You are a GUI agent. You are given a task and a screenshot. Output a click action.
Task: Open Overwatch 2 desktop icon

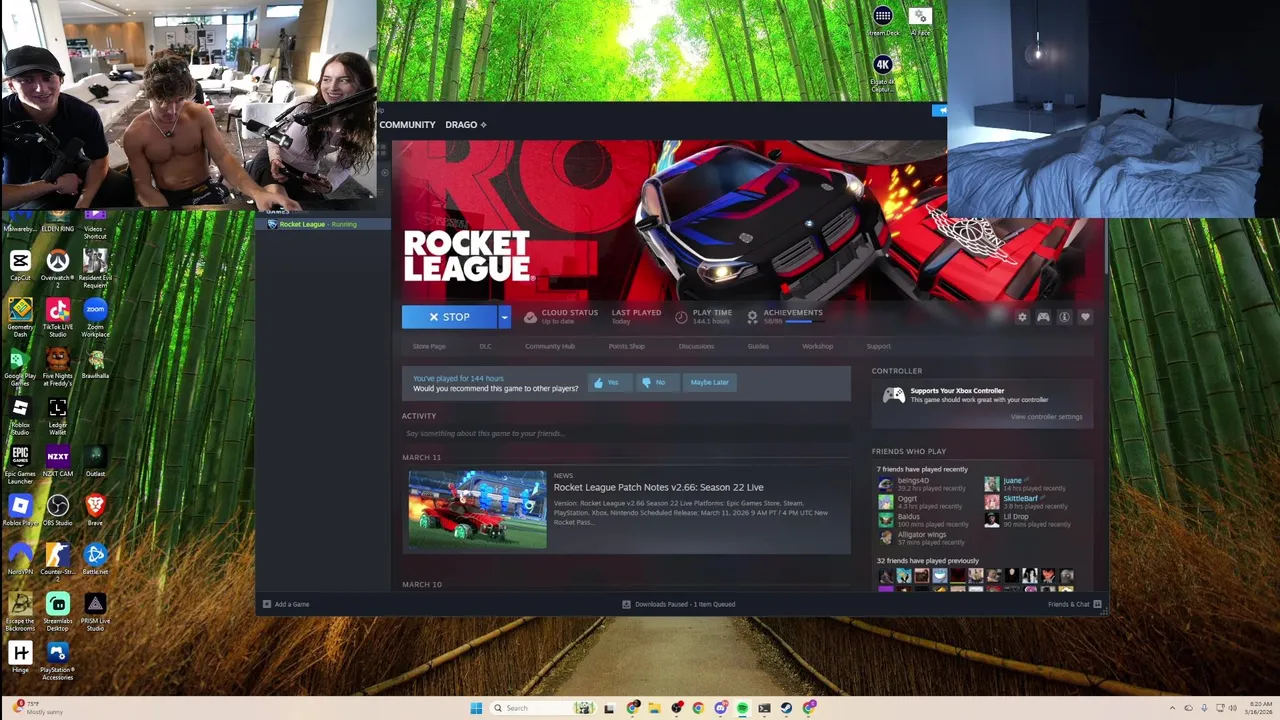[58, 268]
